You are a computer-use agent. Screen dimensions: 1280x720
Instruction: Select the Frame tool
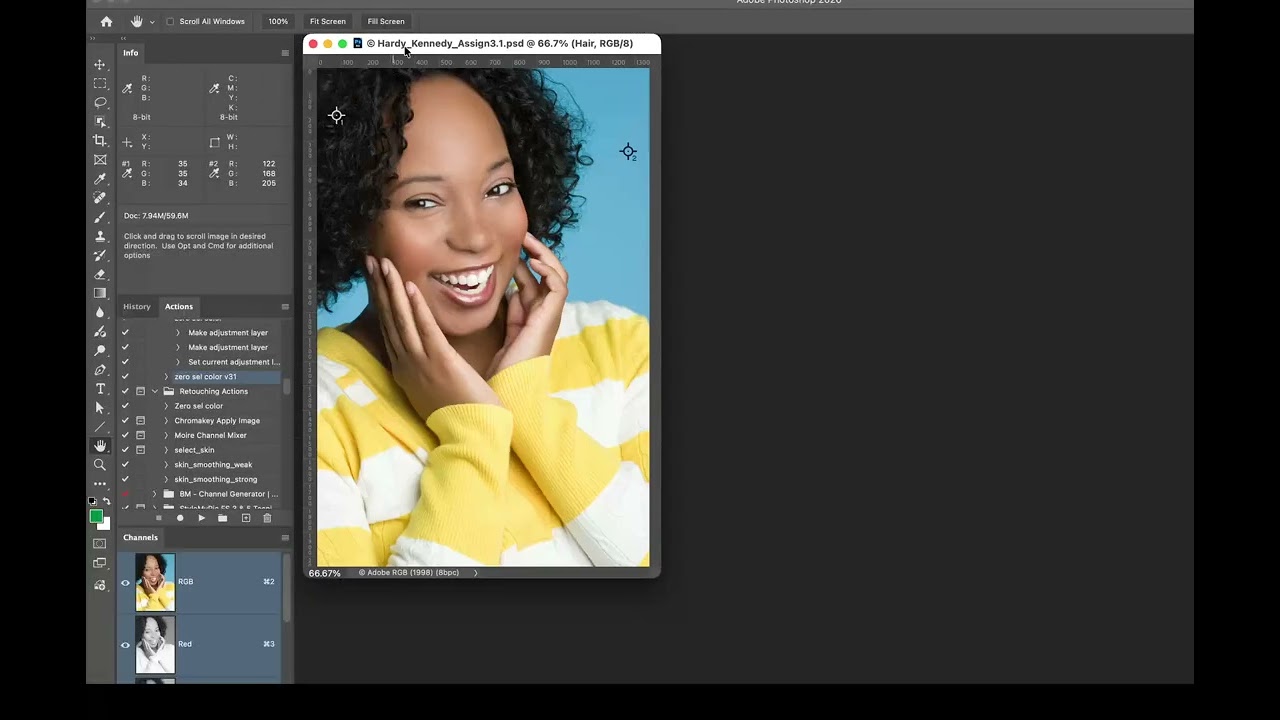tap(100, 160)
